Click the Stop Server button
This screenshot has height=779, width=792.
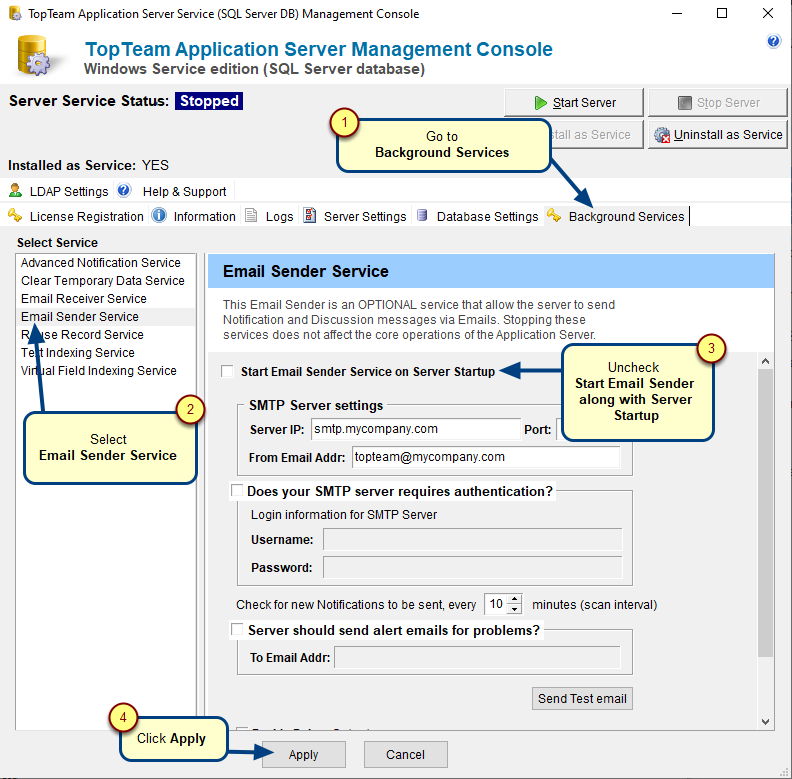(x=718, y=103)
